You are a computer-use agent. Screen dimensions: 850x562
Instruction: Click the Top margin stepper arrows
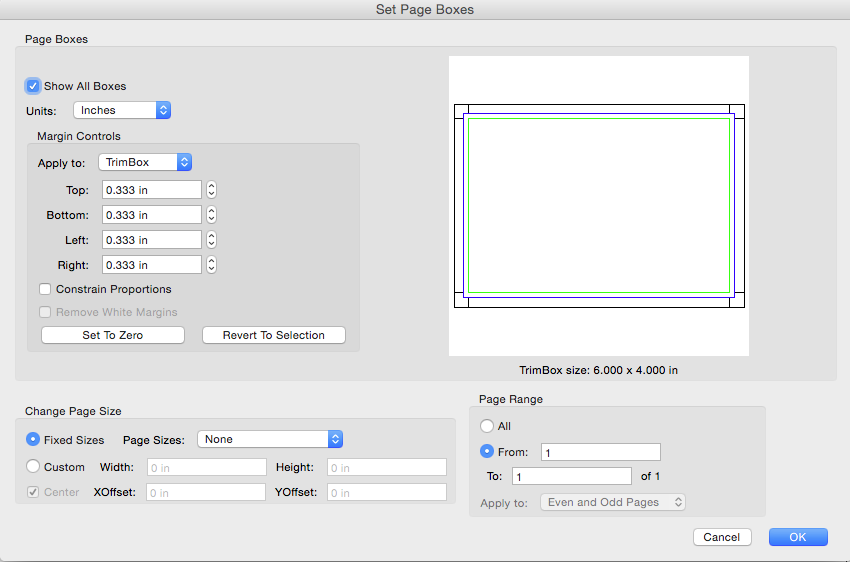[x=211, y=190]
